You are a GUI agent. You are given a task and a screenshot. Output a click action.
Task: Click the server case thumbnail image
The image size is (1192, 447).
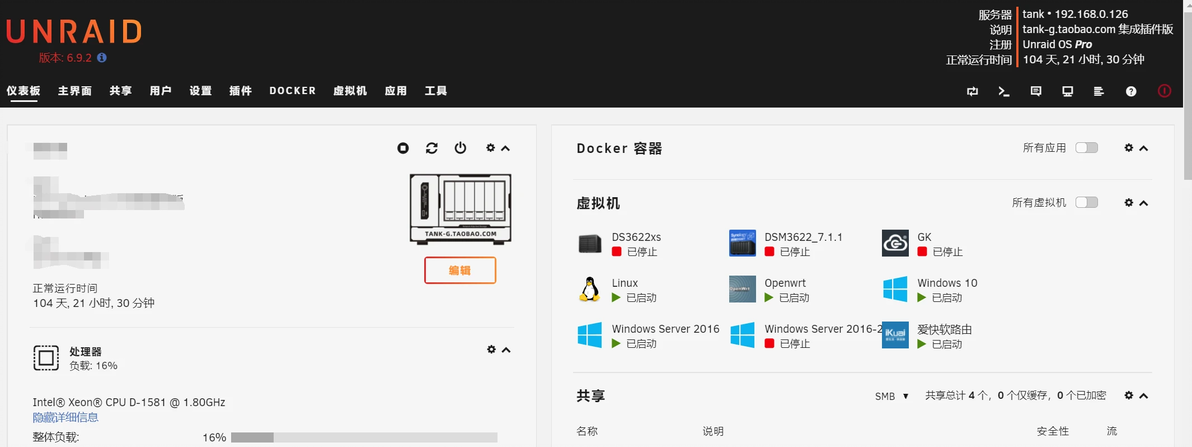click(461, 209)
